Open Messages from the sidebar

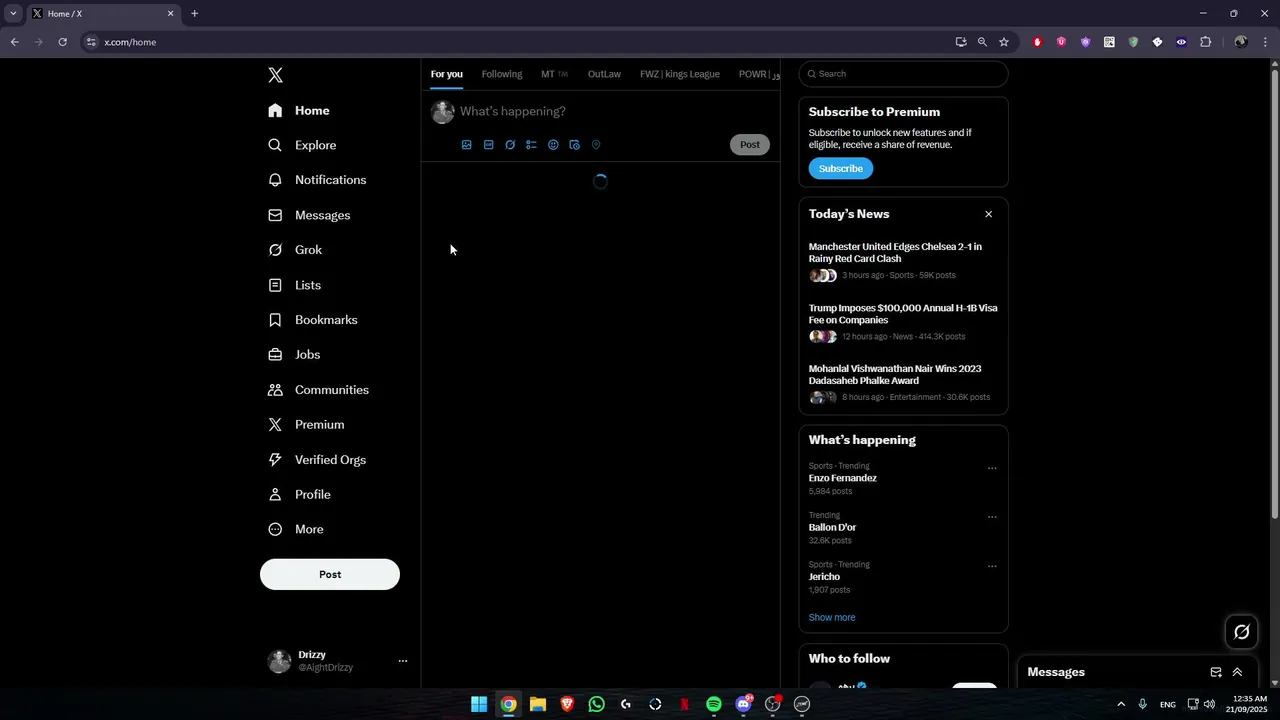click(x=309, y=215)
